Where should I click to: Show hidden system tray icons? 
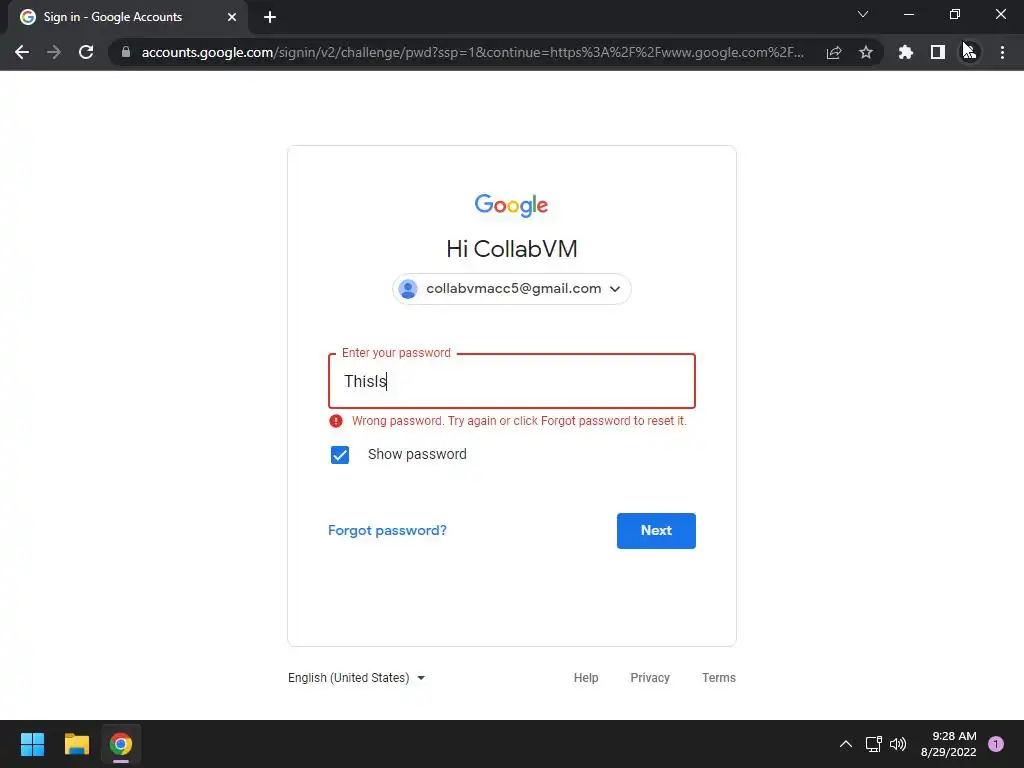846,744
